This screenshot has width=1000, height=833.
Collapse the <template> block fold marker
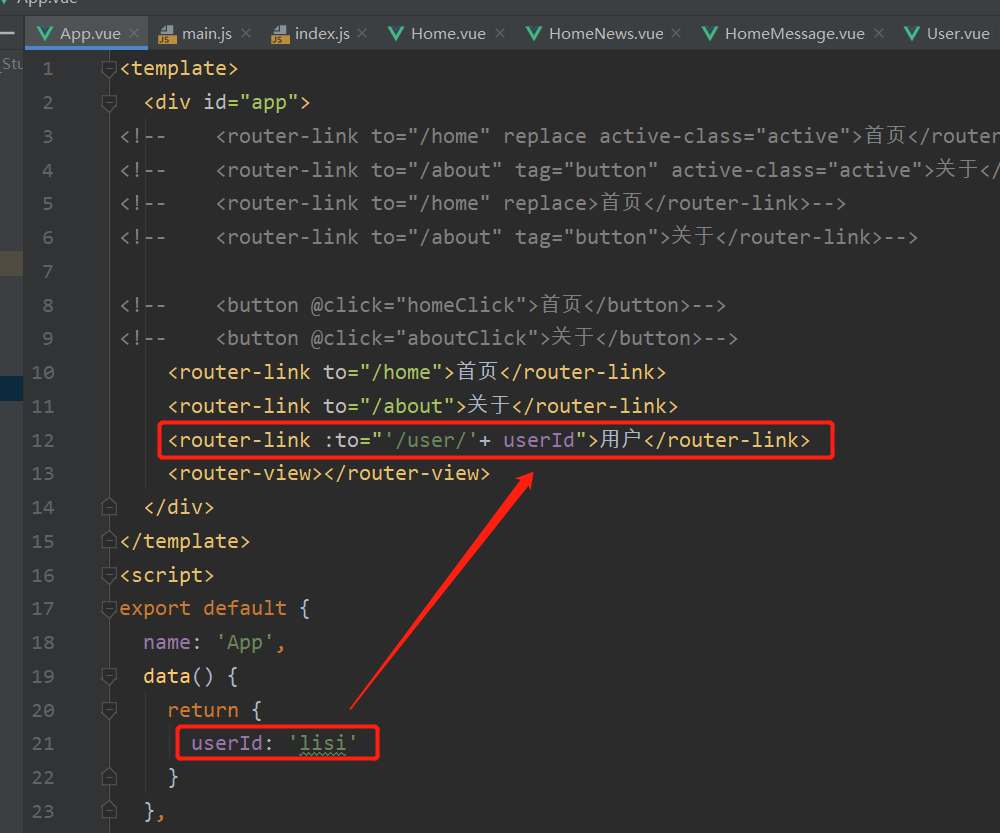(109, 68)
